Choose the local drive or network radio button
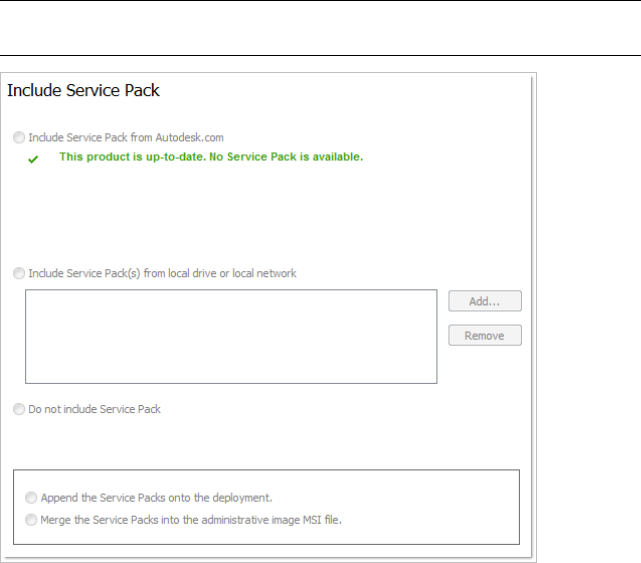 click(x=20, y=273)
